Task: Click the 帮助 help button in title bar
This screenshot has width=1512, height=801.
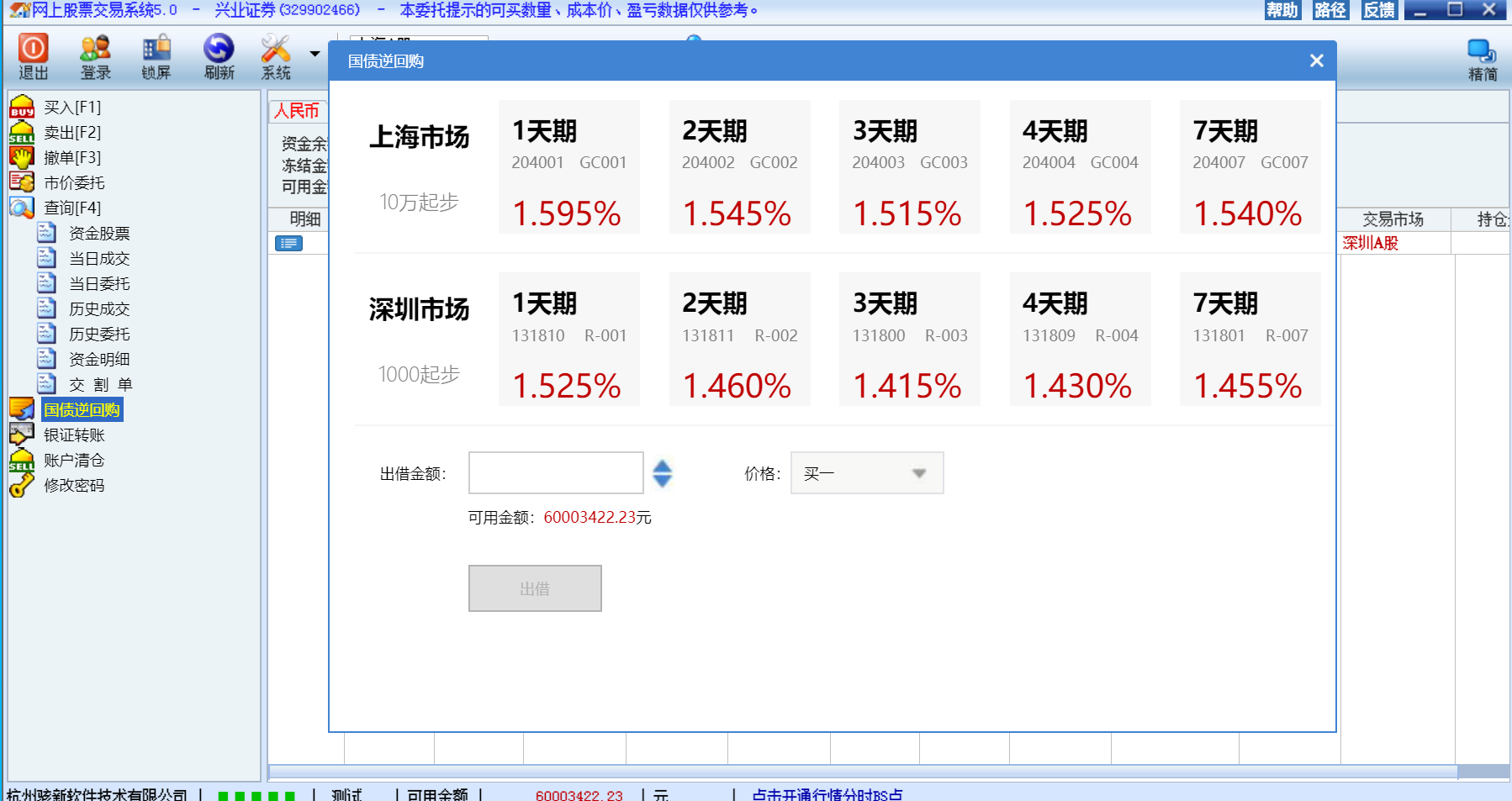Action: tap(1282, 10)
